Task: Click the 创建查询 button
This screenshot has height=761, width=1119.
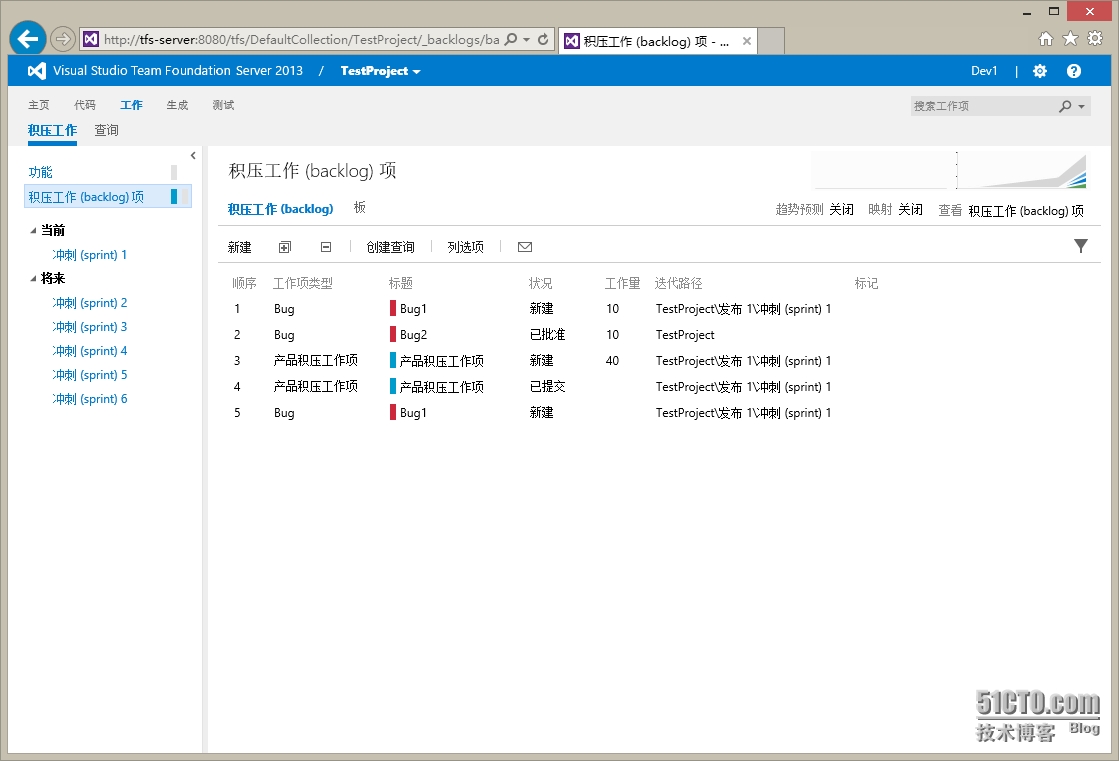Action: click(x=390, y=247)
